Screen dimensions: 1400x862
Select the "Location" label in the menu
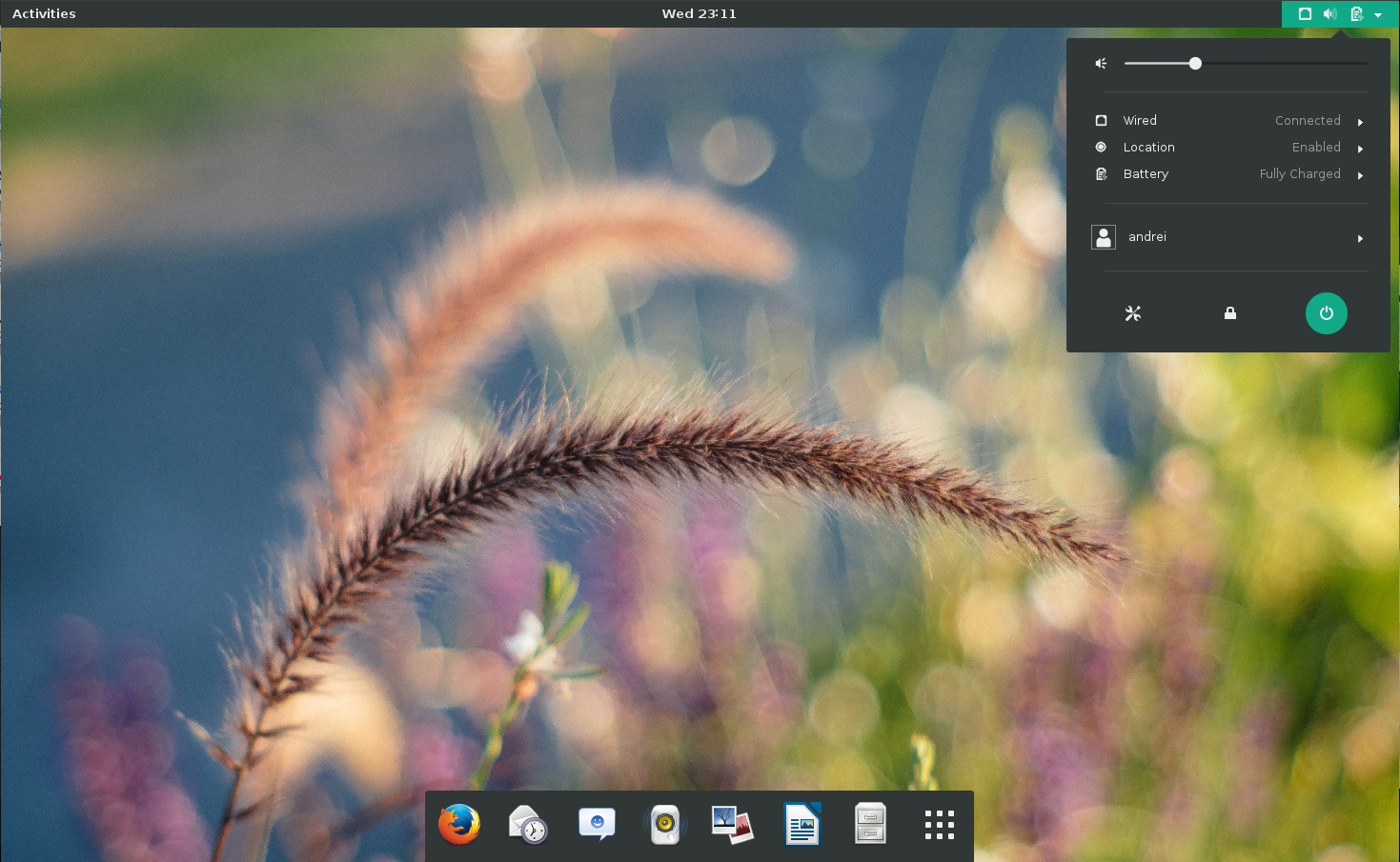click(x=1148, y=148)
